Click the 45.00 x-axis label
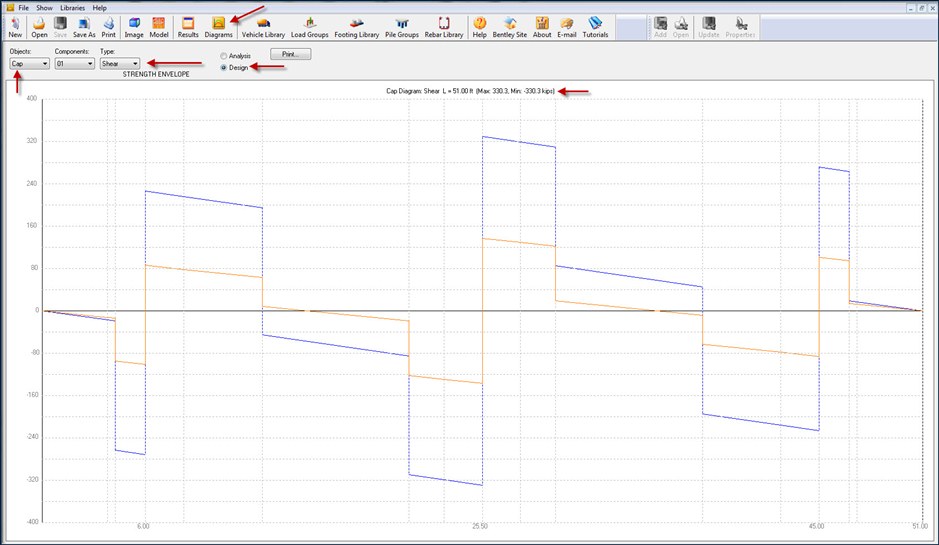Image resolution: width=939 pixels, height=545 pixels. [x=816, y=526]
